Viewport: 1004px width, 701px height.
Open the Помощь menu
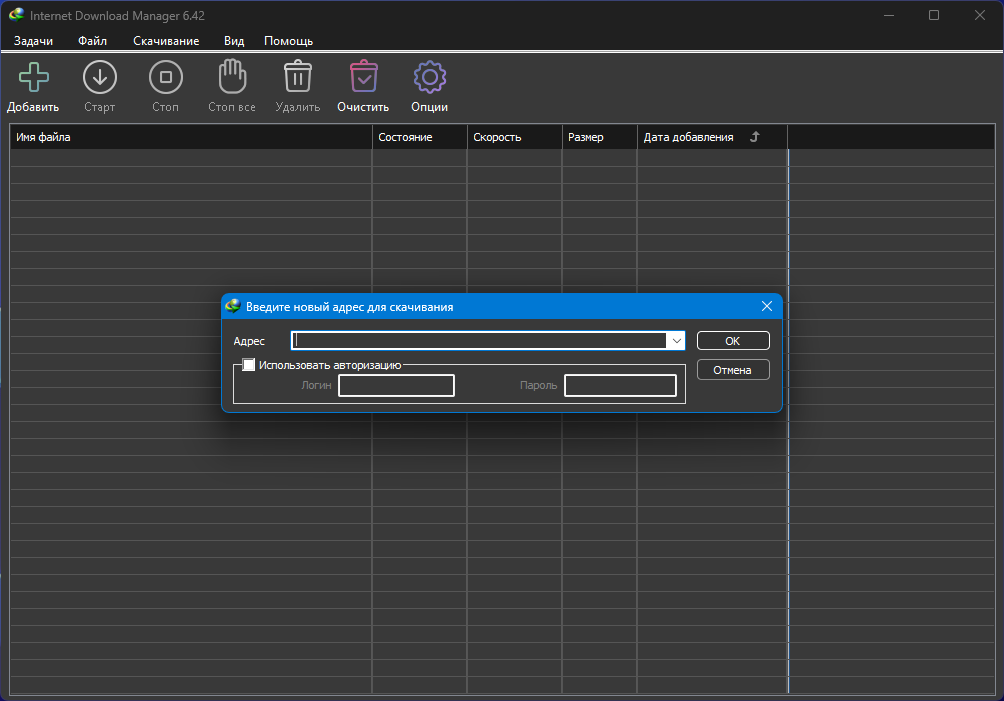288,41
